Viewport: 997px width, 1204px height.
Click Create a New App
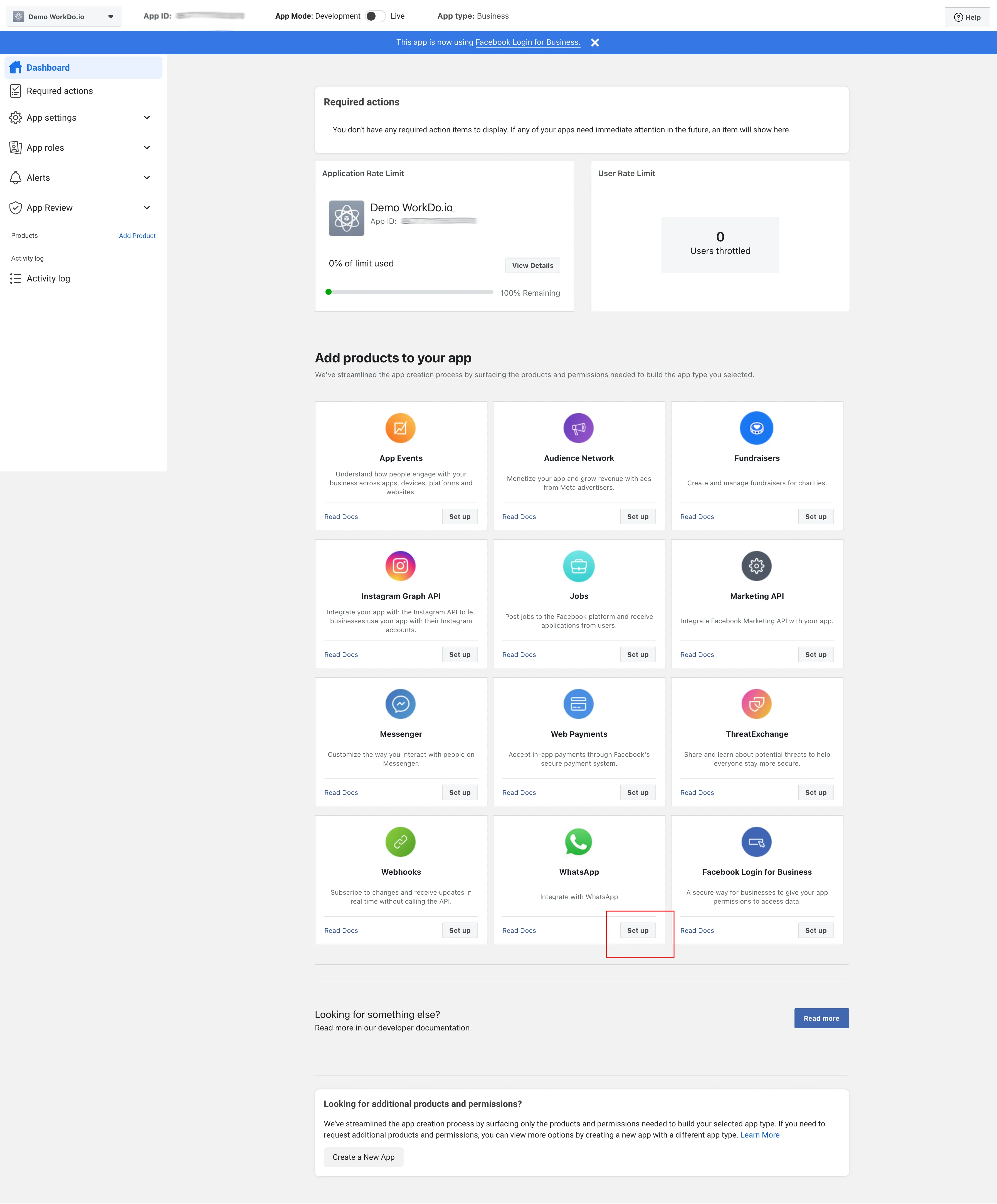point(364,1157)
